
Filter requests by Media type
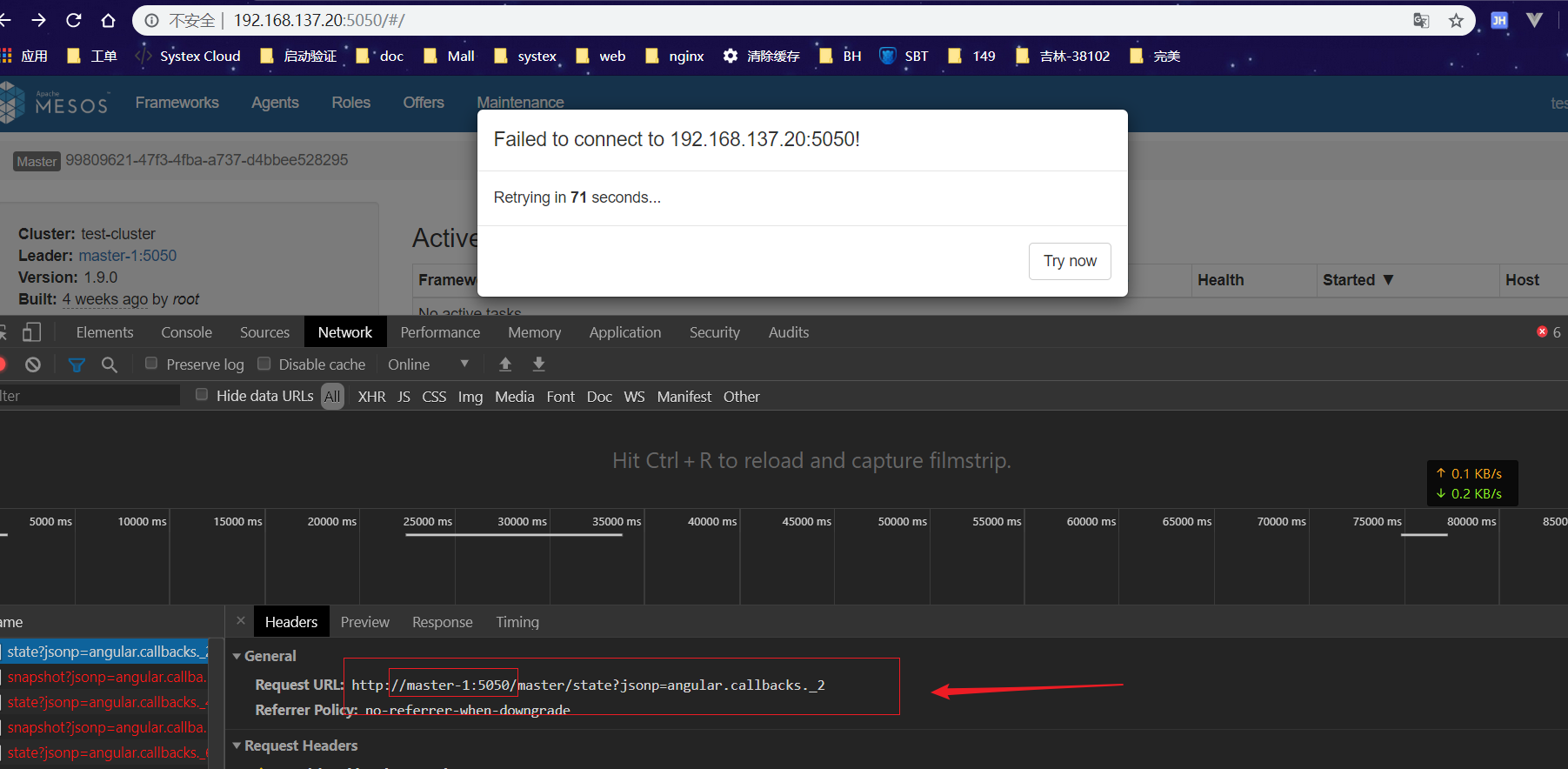click(515, 397)
